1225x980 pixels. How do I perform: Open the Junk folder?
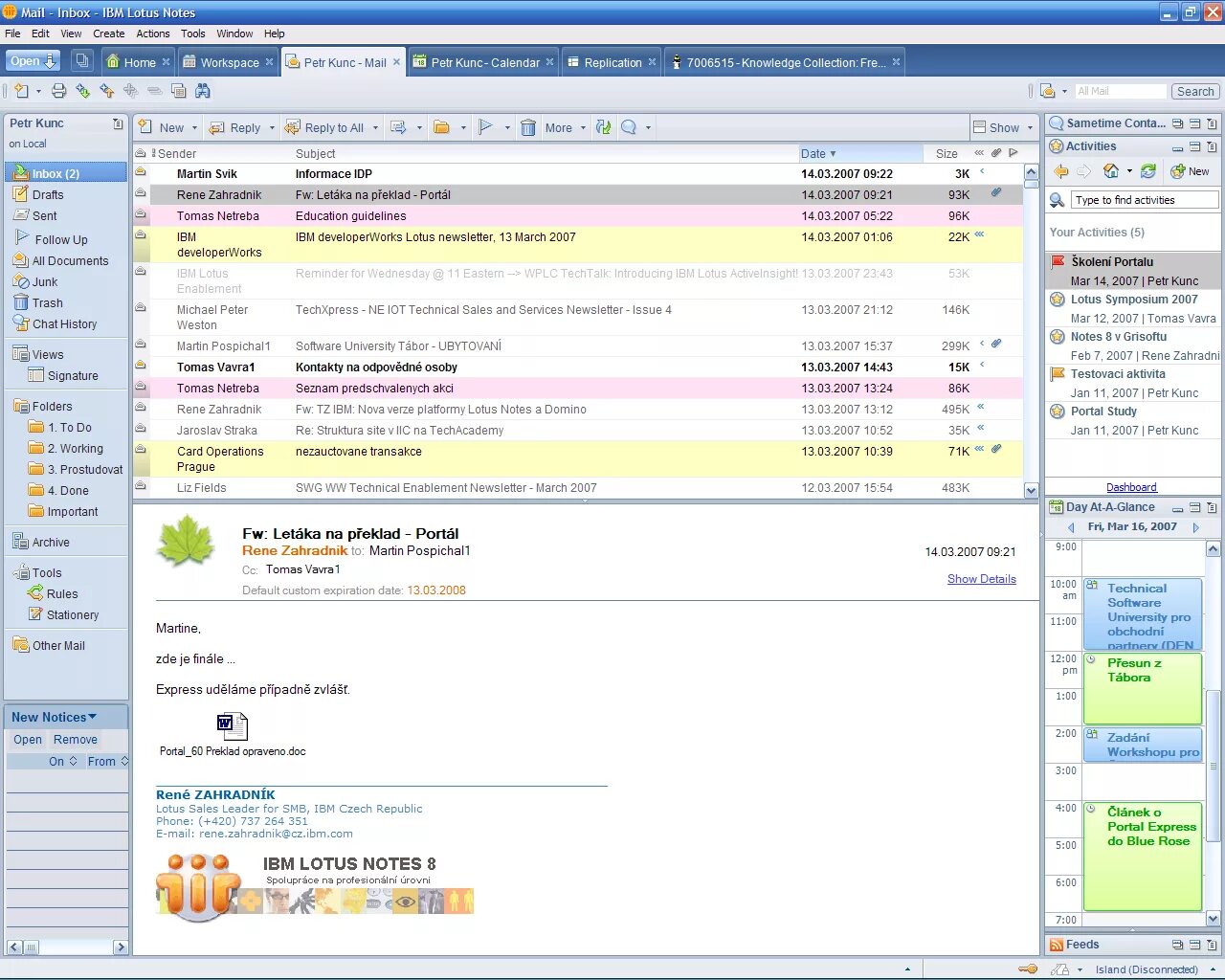tap(45, 281)
